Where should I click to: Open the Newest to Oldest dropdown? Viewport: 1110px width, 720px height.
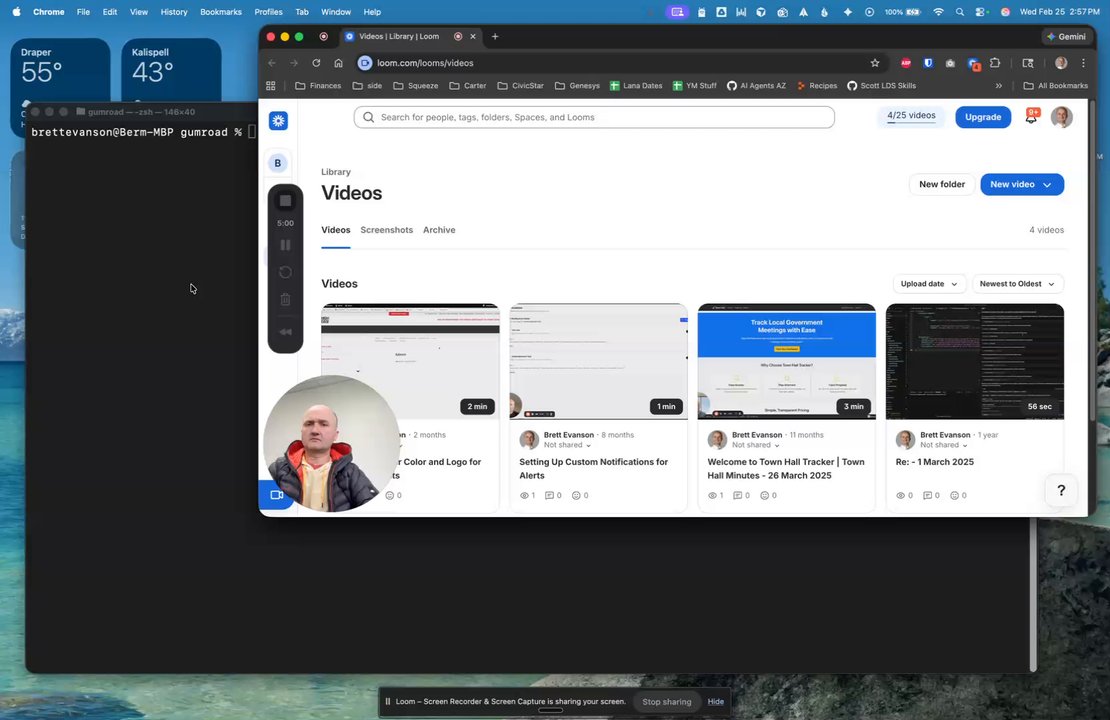pyautogui.click(x=1017, y=284)
